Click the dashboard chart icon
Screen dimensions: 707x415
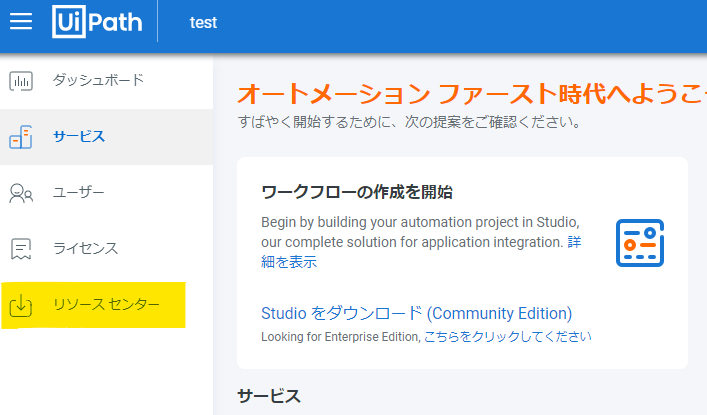point(21,81)
